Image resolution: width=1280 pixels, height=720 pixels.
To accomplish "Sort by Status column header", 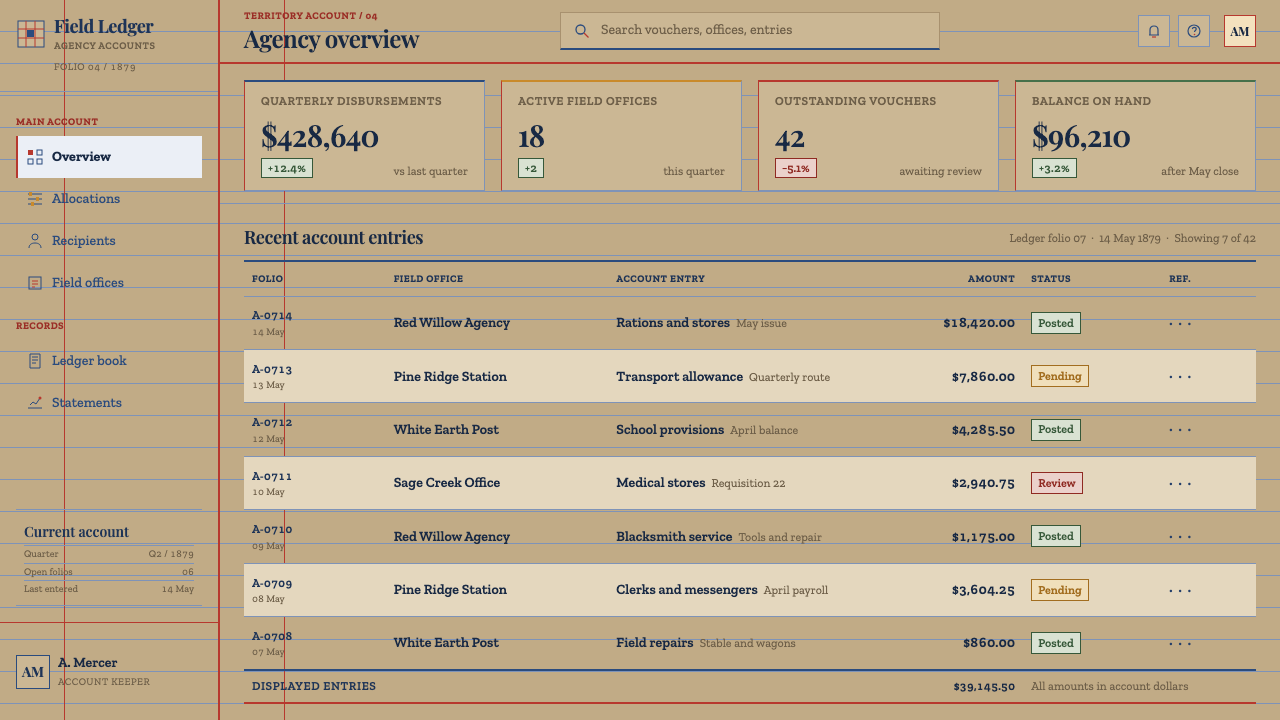I will pyautogui.click(x=1051, y=279).
